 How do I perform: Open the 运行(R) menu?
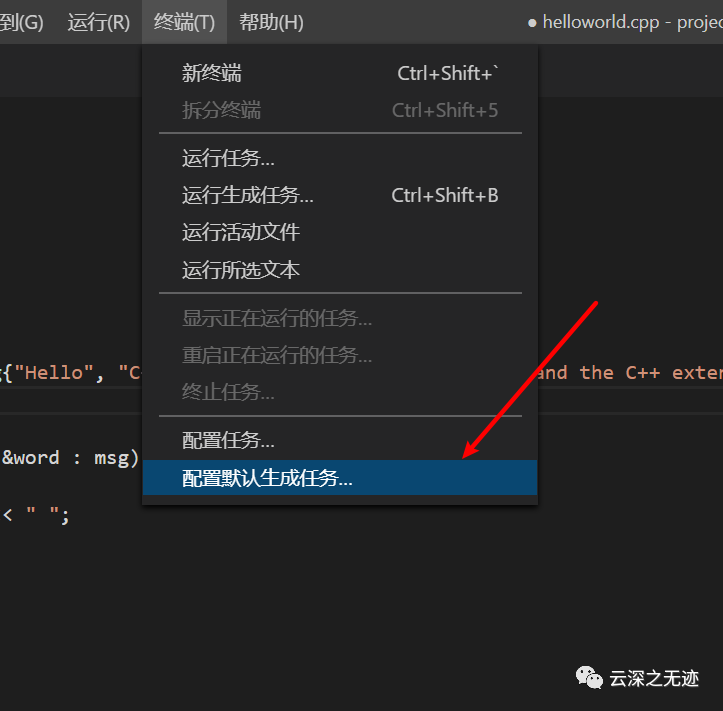(x=99, y=22)
